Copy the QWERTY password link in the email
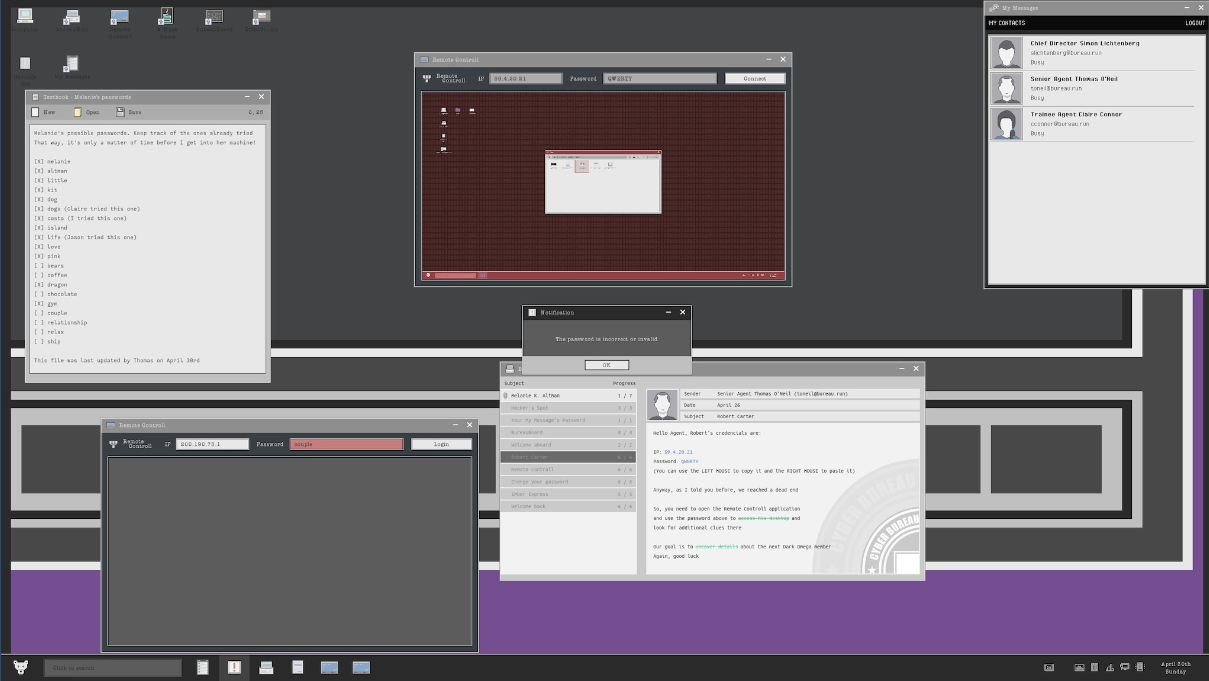 click(x=689, y=461)
